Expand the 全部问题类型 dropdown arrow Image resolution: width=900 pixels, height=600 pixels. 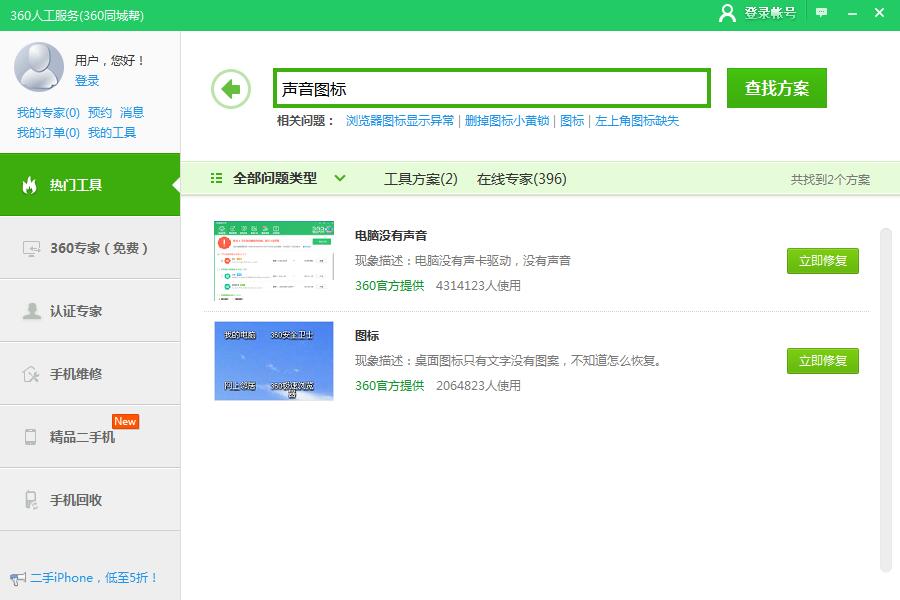(x=340, y=179)
